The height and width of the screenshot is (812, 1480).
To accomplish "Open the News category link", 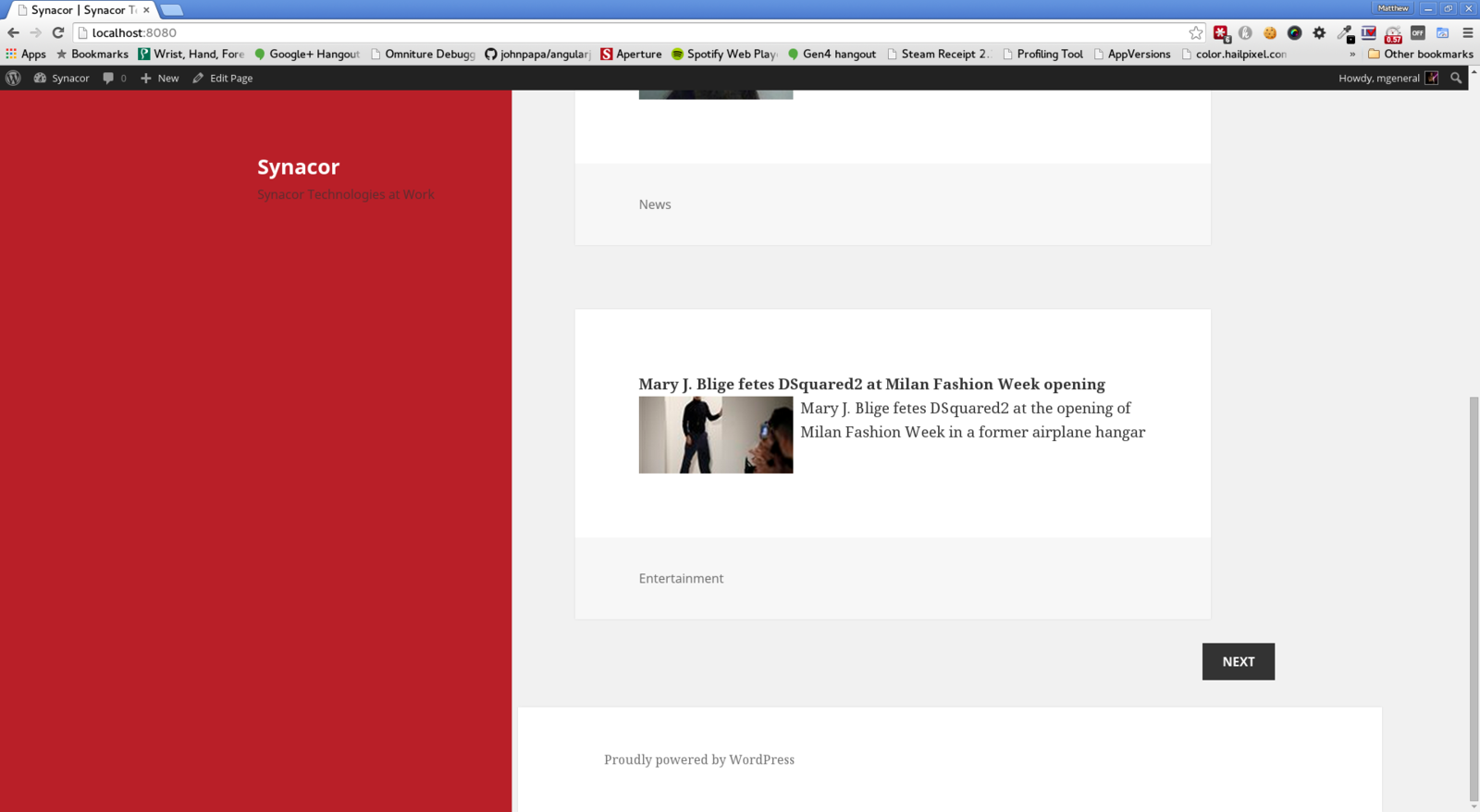I will [655, 204].
